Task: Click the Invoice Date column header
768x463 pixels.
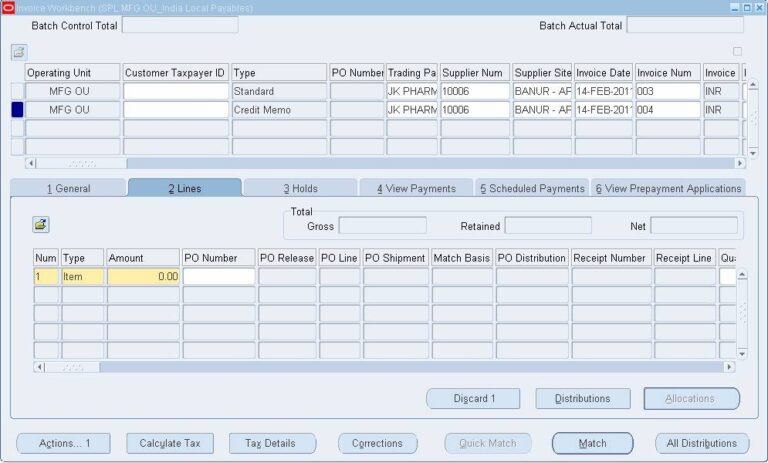Action: click(x=603, y=73)
